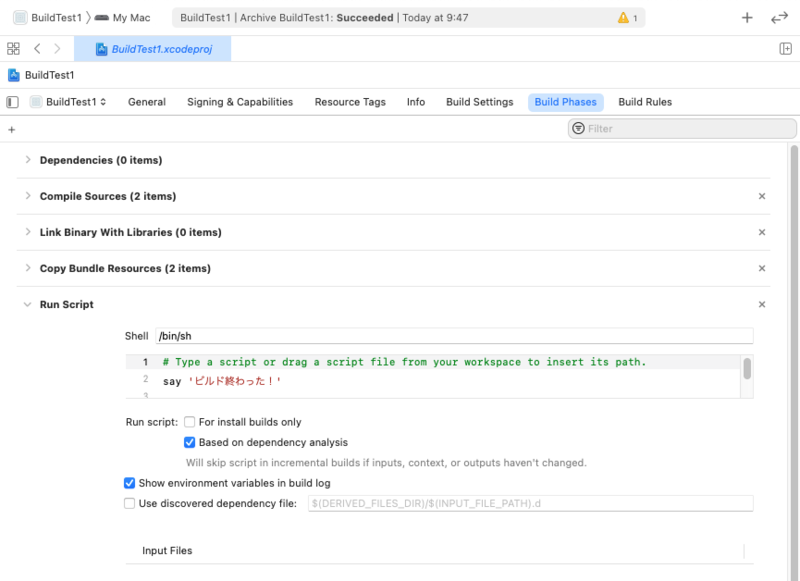800x581 pixels.
Task: Add a new build phase with plus
Action: (12, 130)
